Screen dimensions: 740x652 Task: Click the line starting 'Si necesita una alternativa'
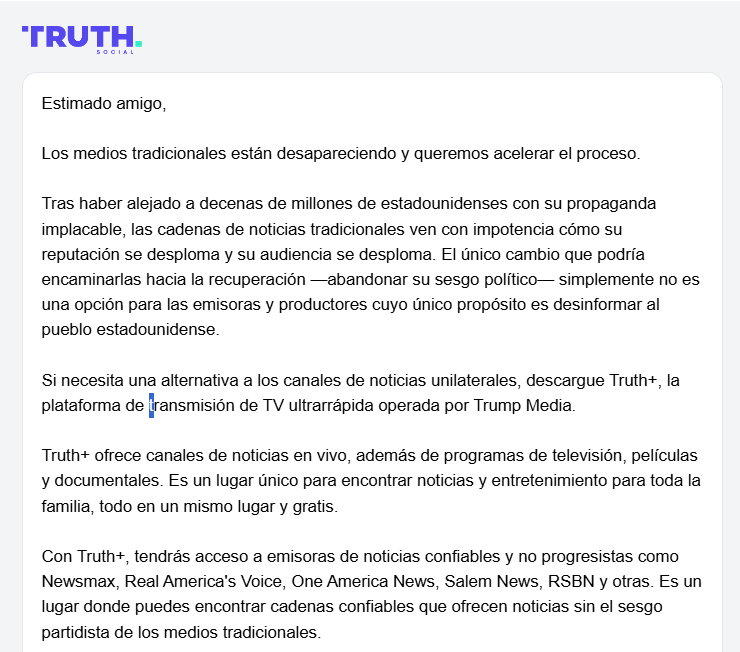coord(361,380)
